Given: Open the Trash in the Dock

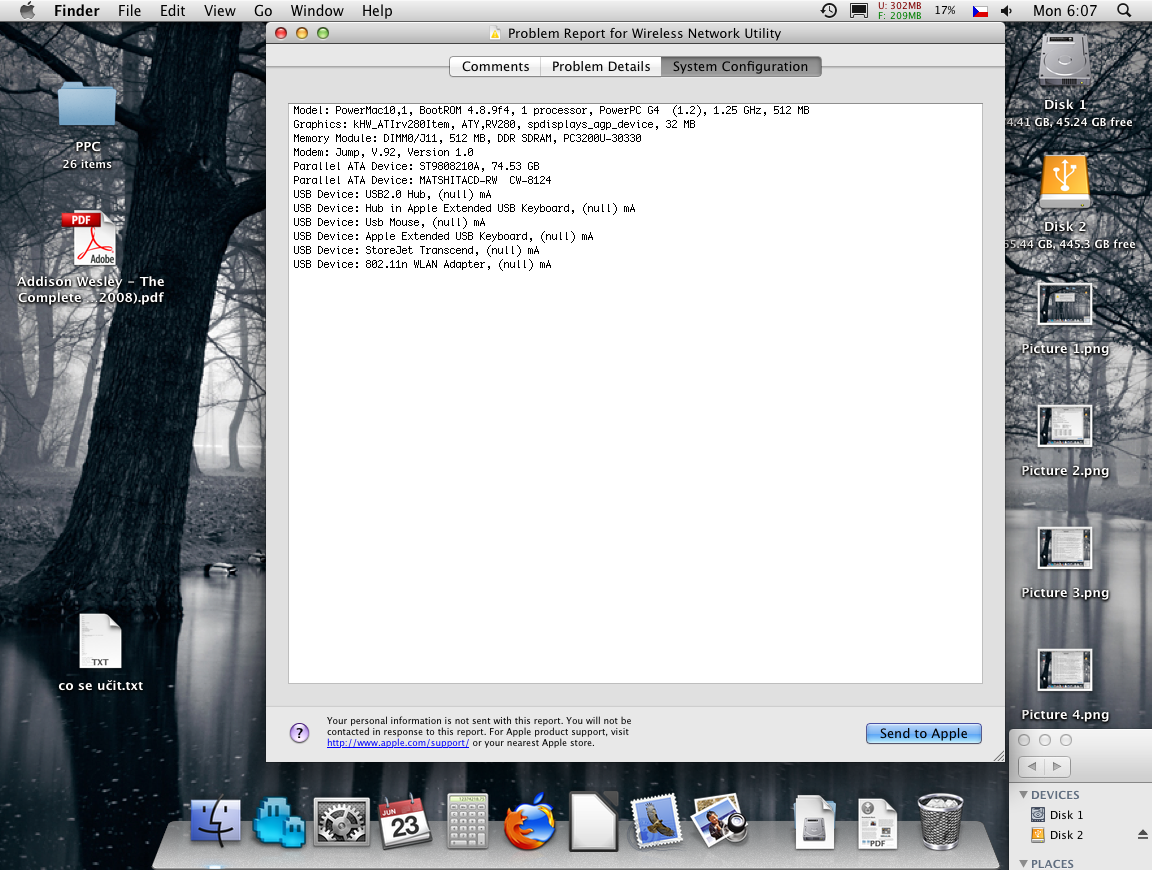Looking at the screenshot, I should [940, 822].
